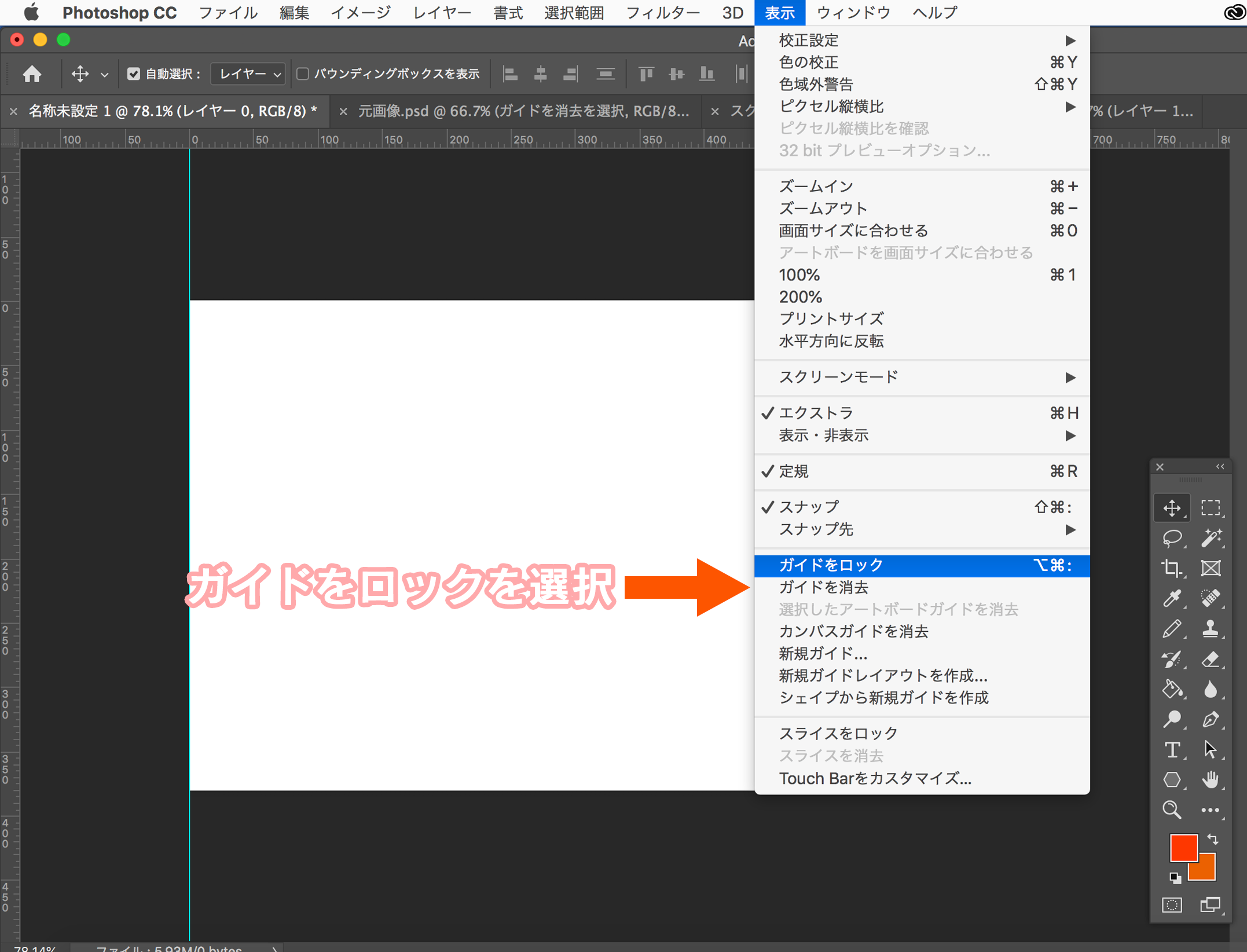This screenshot has height=952, width=1247.
Task: Toggle the スナップ option
Action: click(x=922, y=507)
